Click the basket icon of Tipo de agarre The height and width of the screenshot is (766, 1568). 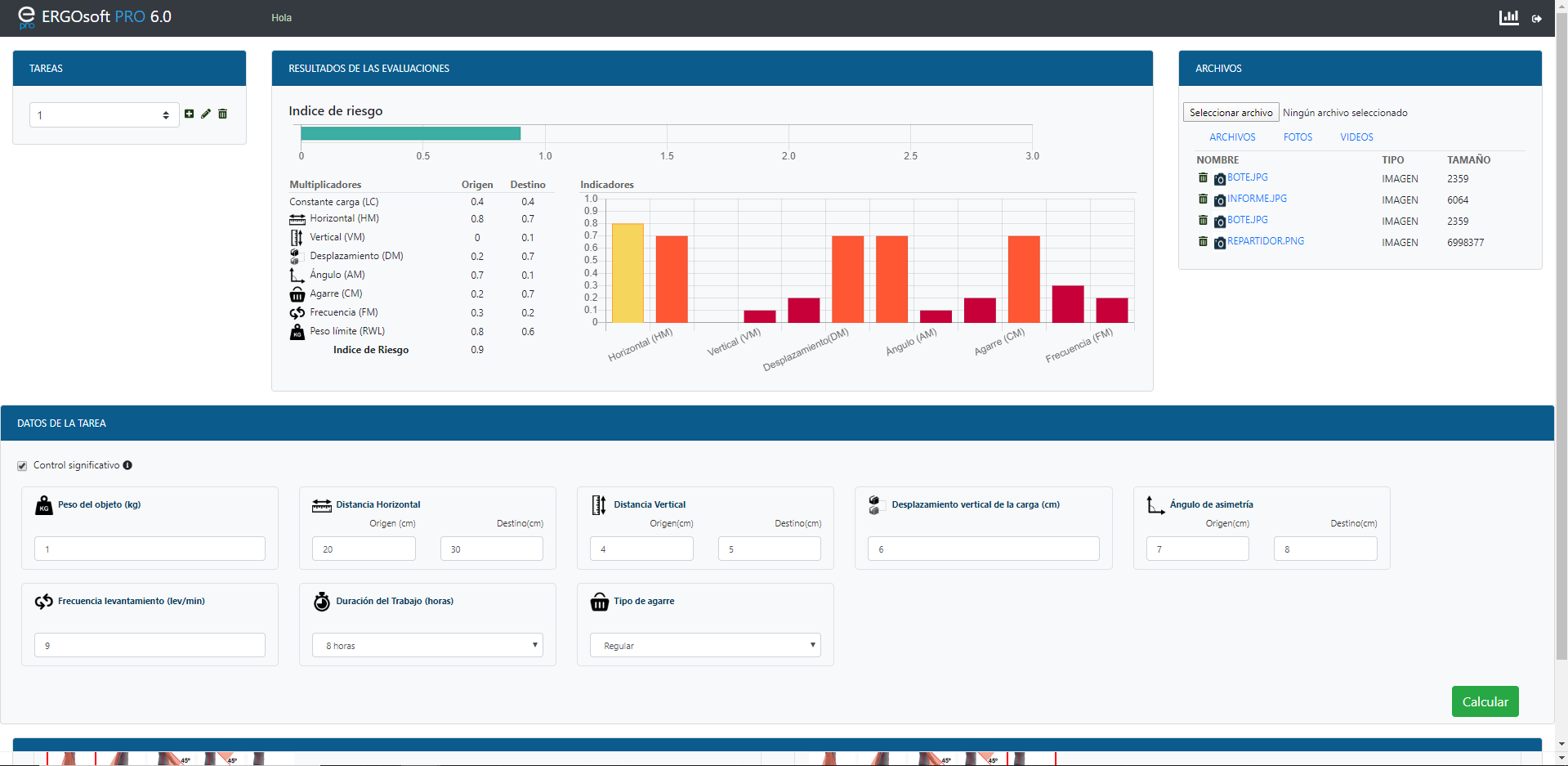point(600,602)
